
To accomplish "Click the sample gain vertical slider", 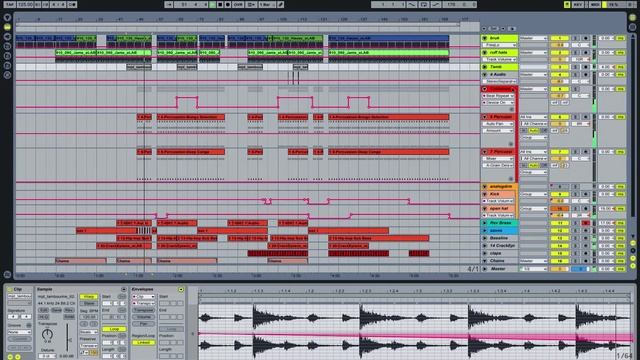I will [x=68, y=338].
